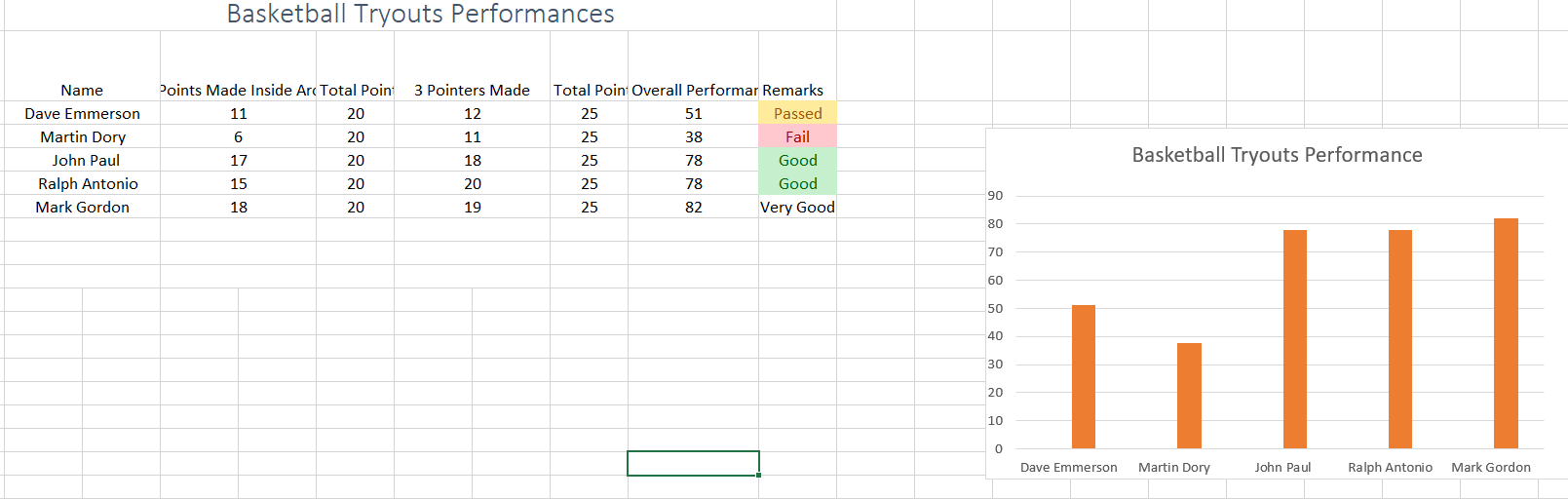Image resolution: width=1568 pixels, height=499 pixels.
Task: Select the Martin Dory name cell
Action: pyautogui.click(x=82, y=137)
